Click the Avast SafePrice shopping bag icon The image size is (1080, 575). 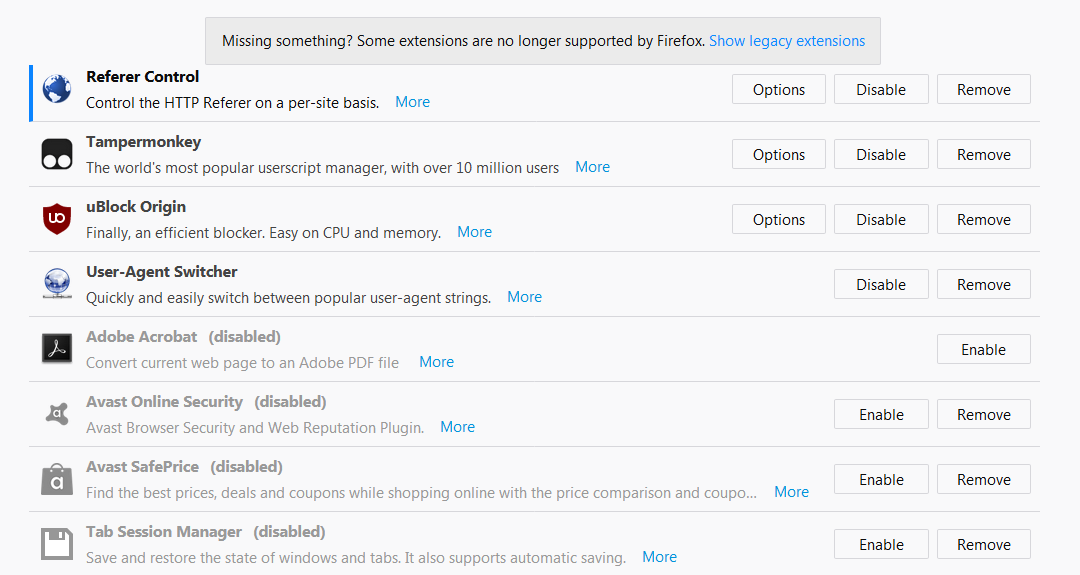click(56, 479)
